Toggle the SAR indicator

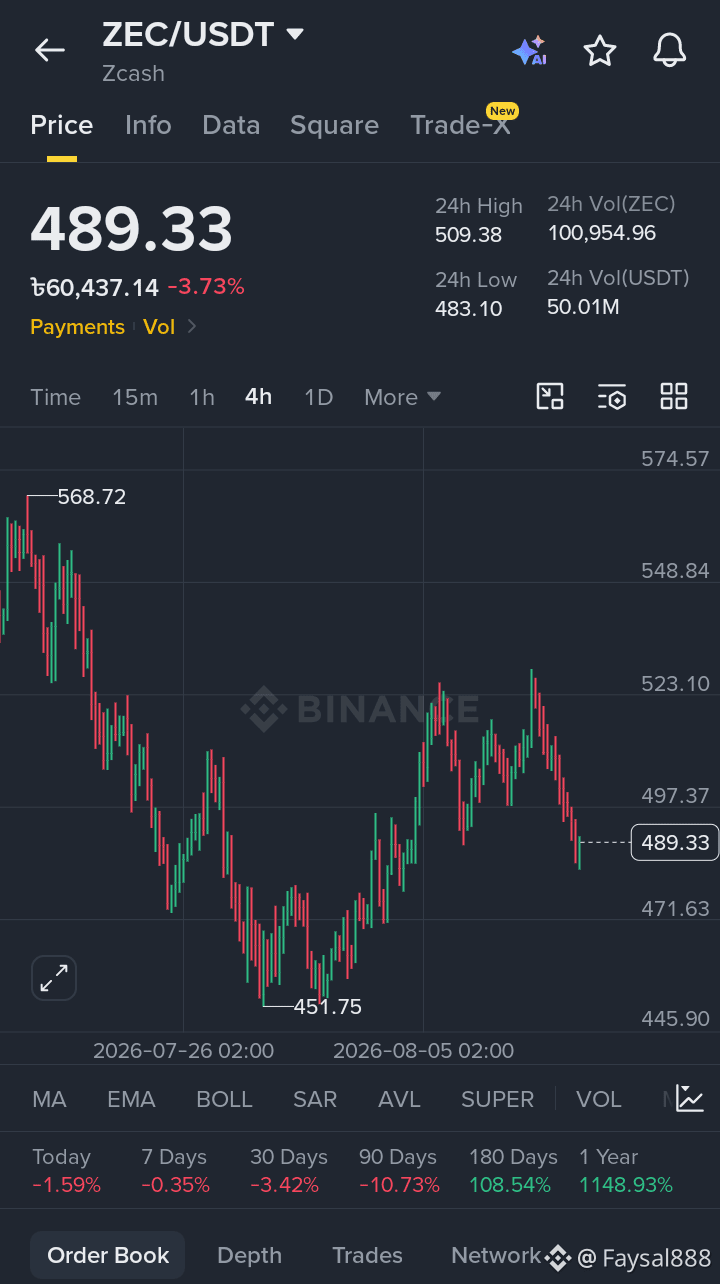point(314,1099)
